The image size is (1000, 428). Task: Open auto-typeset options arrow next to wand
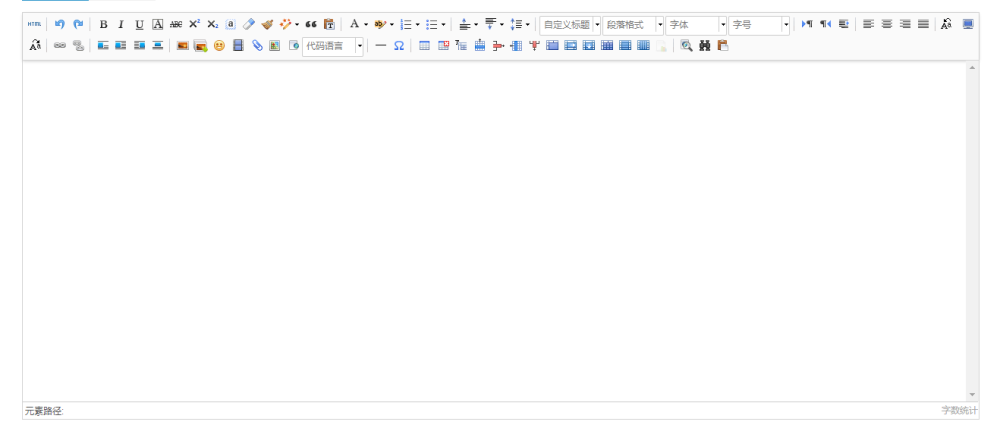pos(297,25)
